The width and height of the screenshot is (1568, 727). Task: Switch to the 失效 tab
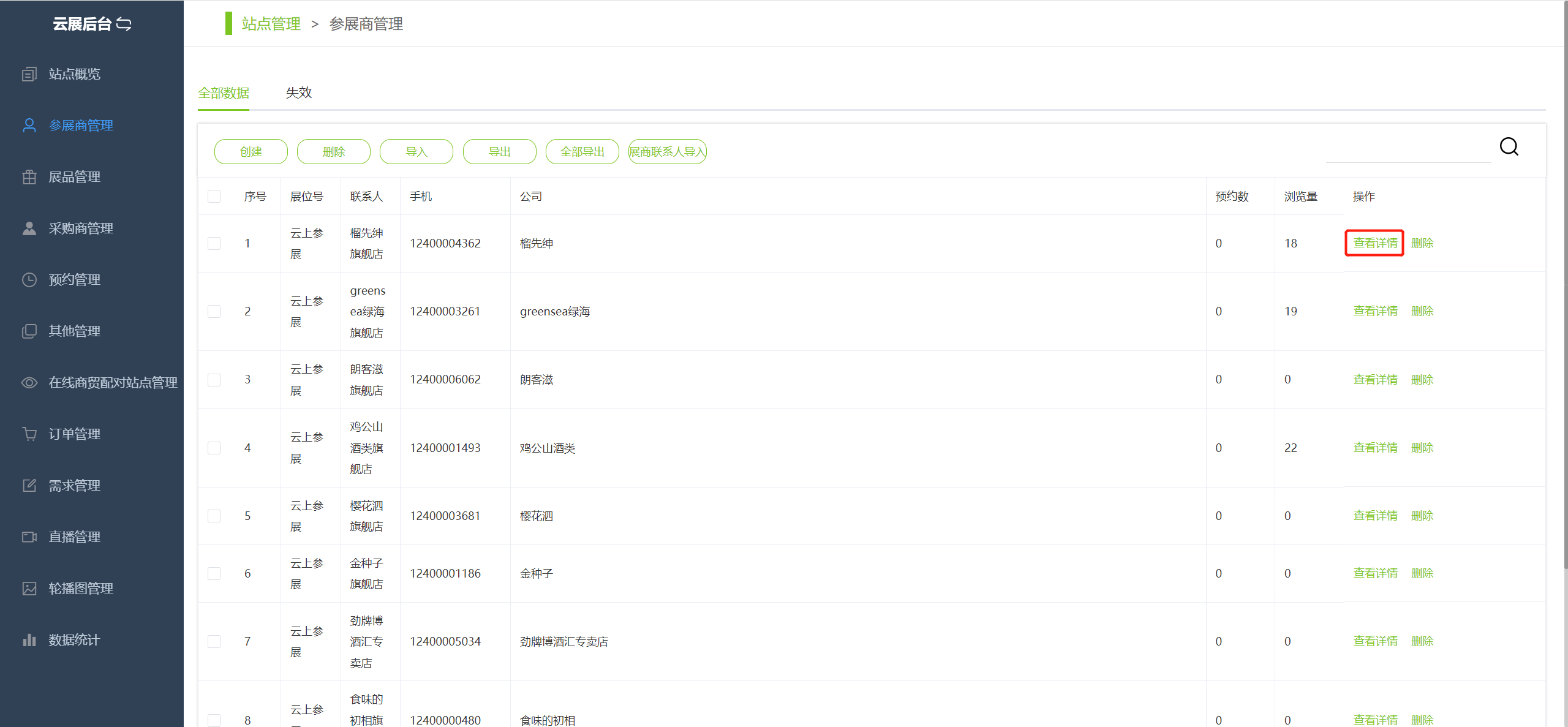pyautogui.click(x=299, y=92)
